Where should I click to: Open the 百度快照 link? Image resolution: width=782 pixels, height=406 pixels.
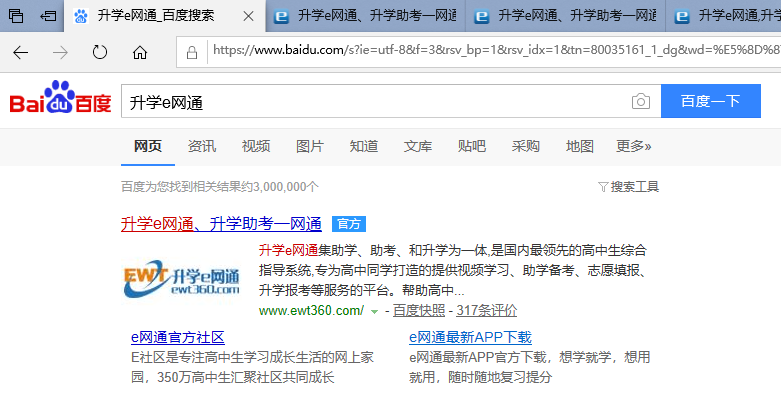418,311
